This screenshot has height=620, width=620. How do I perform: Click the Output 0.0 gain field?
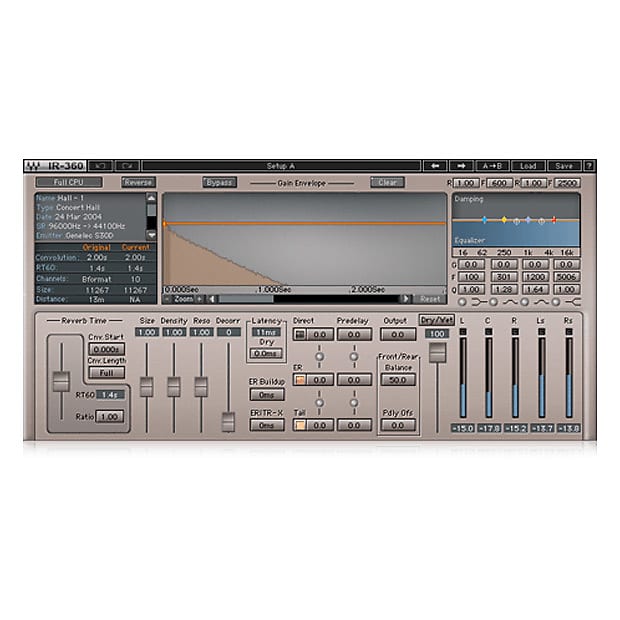398,335
